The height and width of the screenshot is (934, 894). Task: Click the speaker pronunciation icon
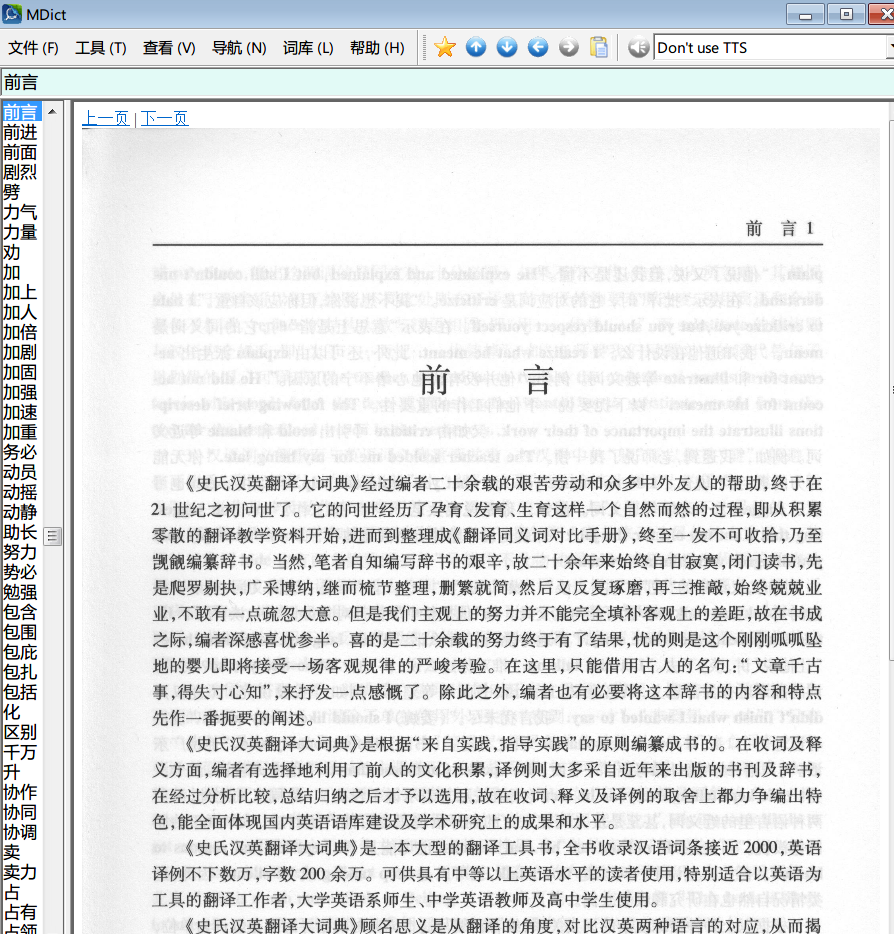638,48
